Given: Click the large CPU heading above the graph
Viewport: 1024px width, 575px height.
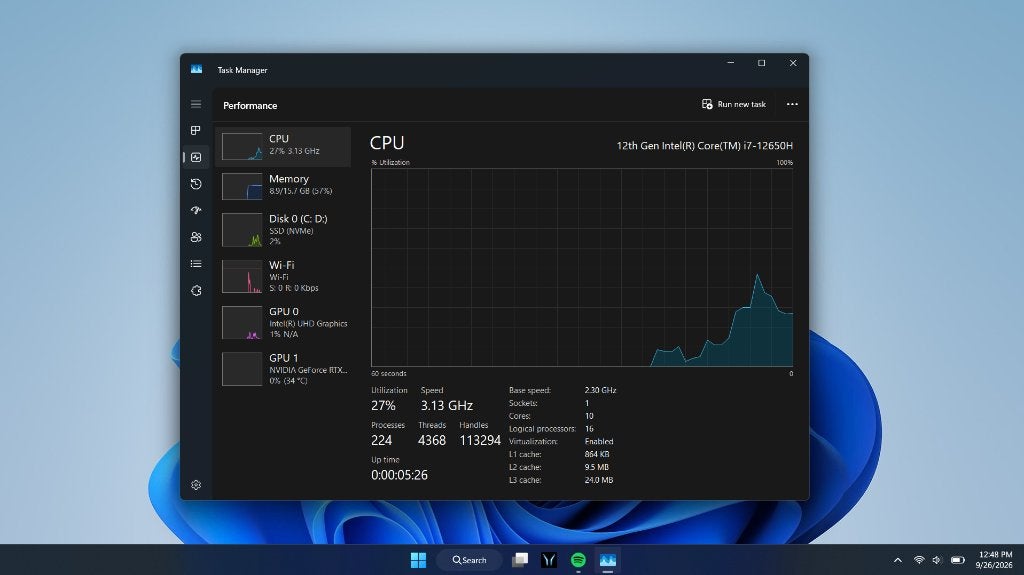Looking at the screenshot, I should tap(387, 143).
